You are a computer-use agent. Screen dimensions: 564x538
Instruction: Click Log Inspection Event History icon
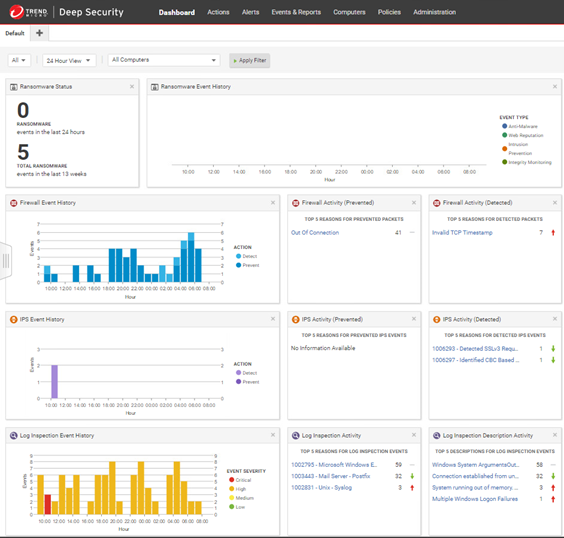(14, 436)
